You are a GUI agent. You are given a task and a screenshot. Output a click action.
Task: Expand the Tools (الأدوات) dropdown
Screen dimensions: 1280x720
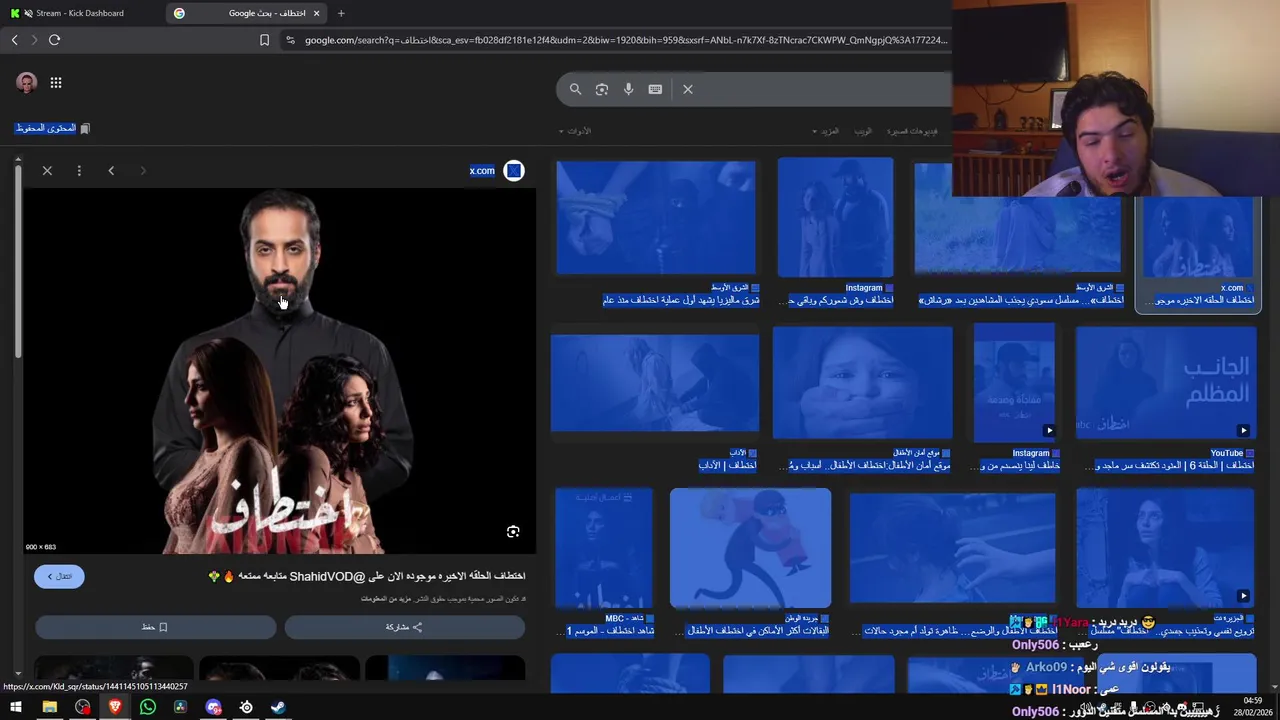point(576,131)
